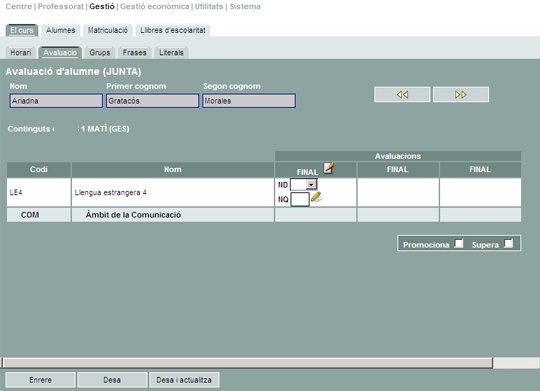Open the Professorat menu
Image resolution: width=540 pixels, height=391 pixels.
pos(61,6)
